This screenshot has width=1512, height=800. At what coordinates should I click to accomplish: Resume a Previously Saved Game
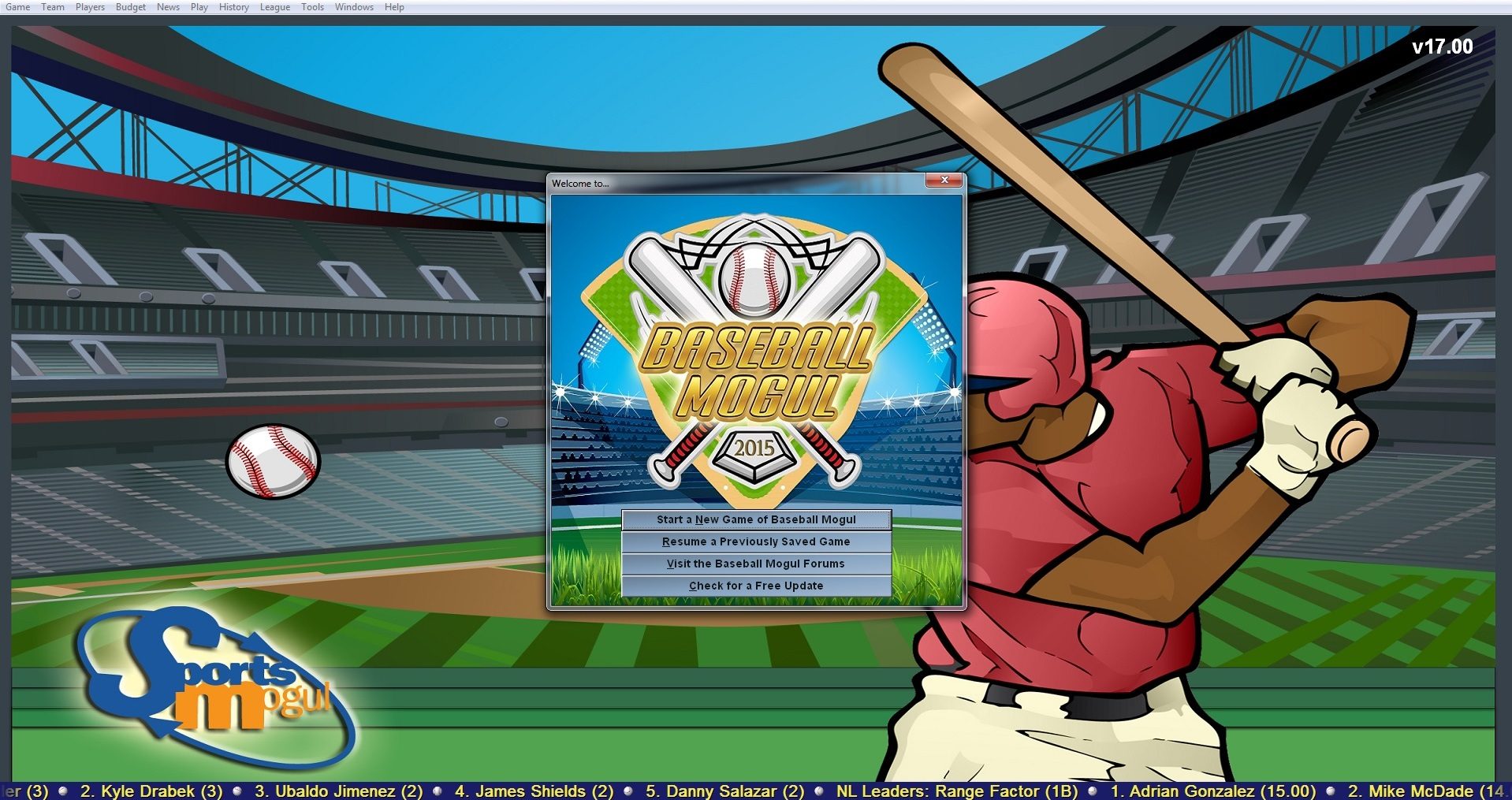[756, 541]
